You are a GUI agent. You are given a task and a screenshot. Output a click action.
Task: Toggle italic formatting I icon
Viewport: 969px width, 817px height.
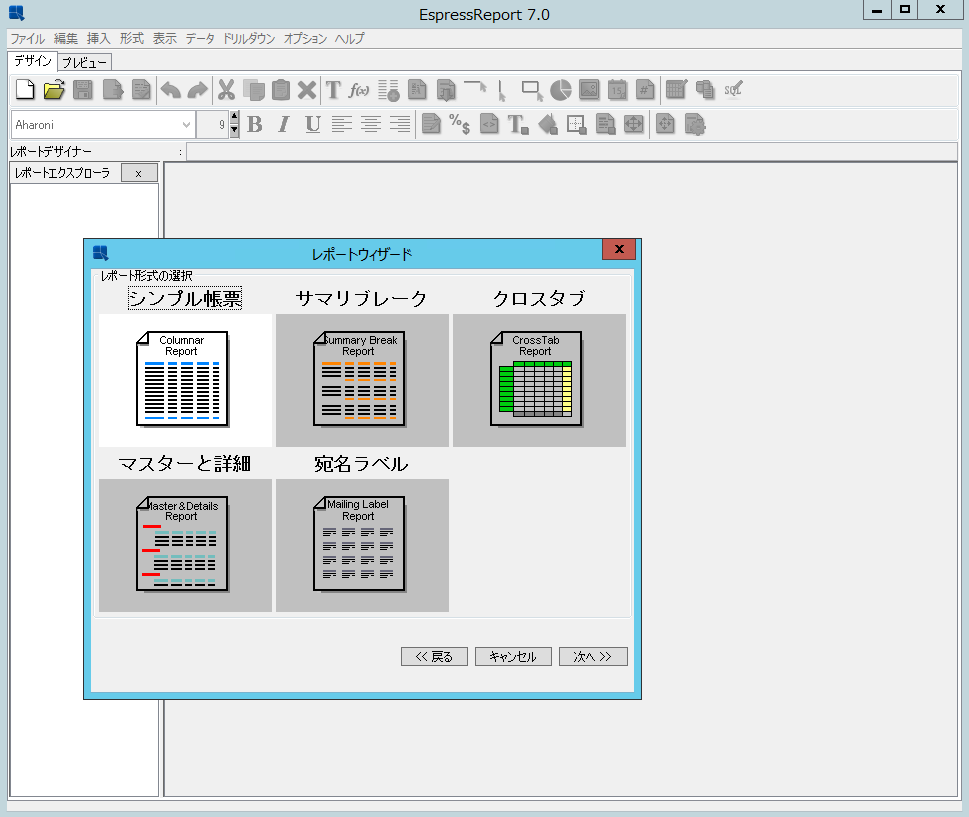click(x=284, y=124)
